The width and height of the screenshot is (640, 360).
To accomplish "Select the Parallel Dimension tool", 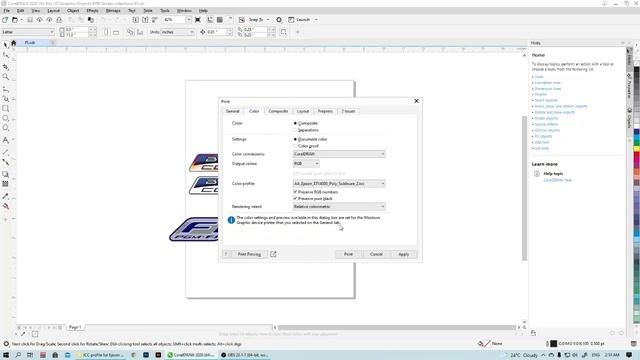I will [6, 152].
